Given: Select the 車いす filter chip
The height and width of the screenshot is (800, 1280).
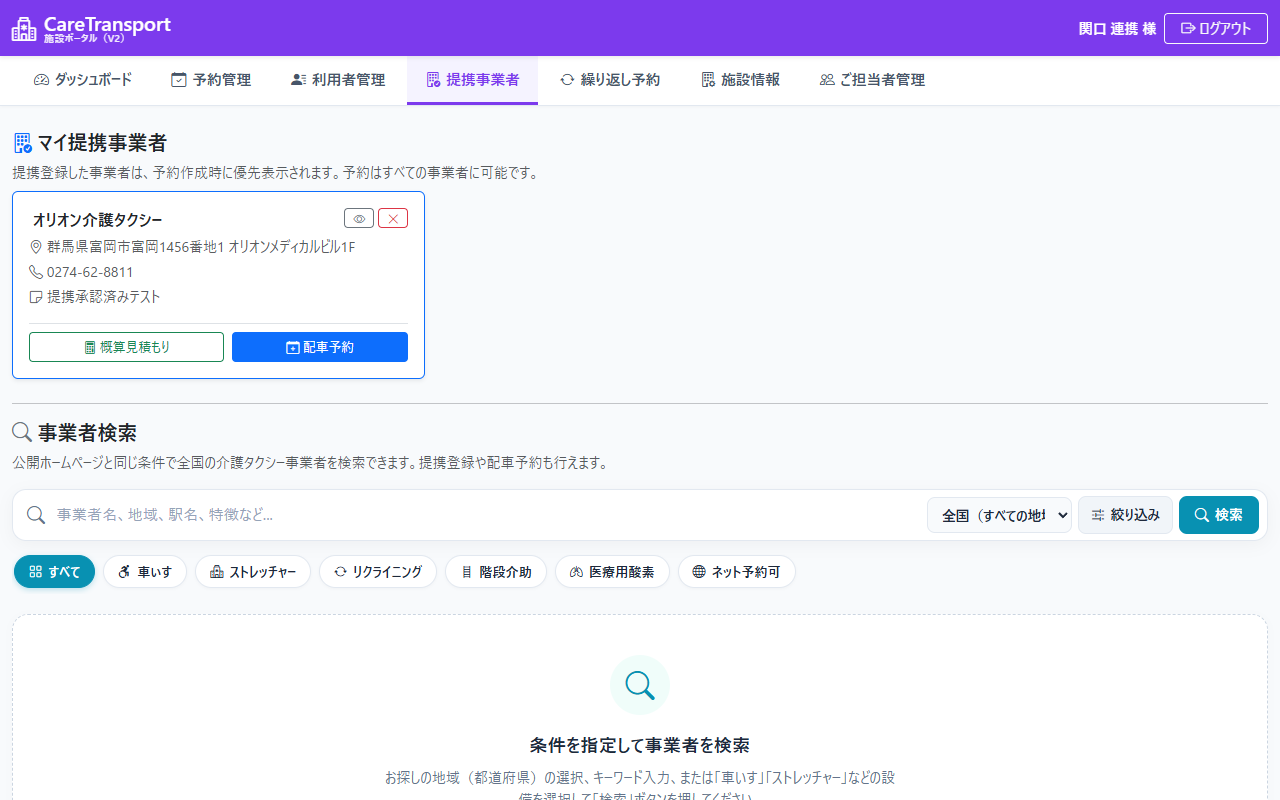Looking at the screenshot, I should (x=145, y=572).
